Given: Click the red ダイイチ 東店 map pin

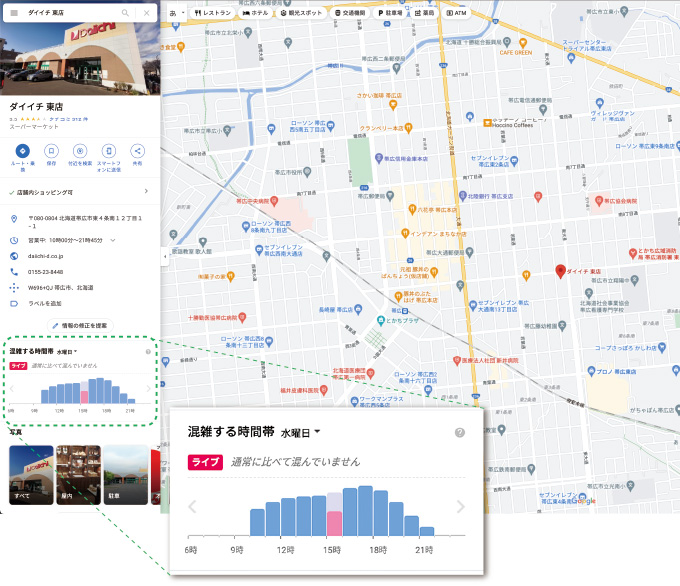Looking at the screenshot, I should coord(560,271).
